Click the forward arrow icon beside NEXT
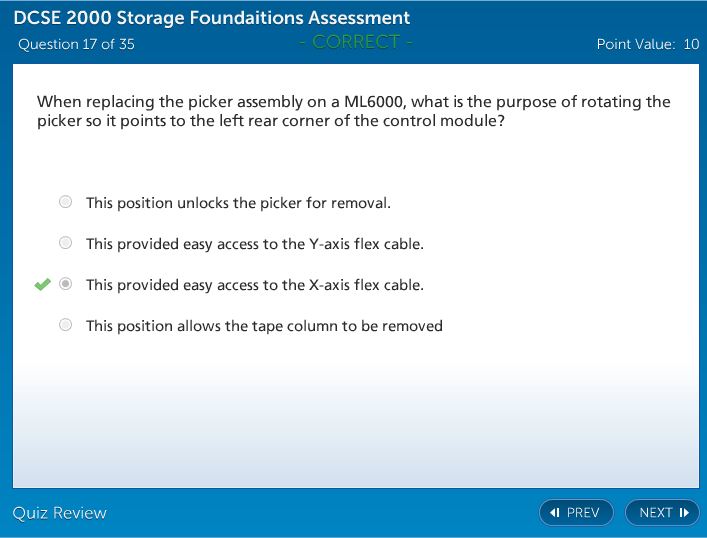This screenshot has height=538, width=707. [x=684, y=513]
